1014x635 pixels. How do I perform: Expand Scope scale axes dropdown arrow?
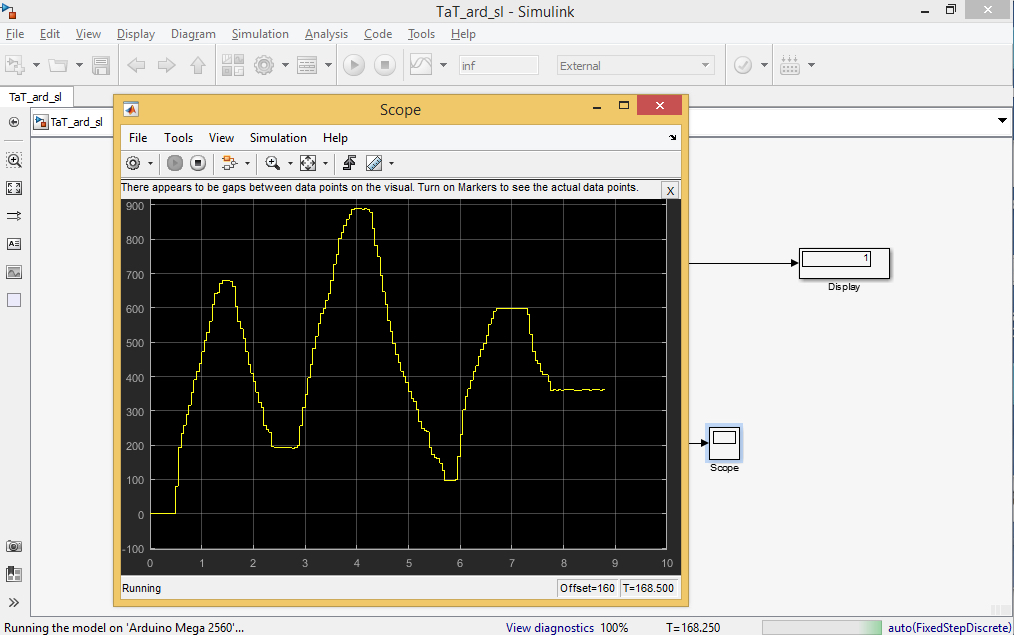[x=325, y=164]
